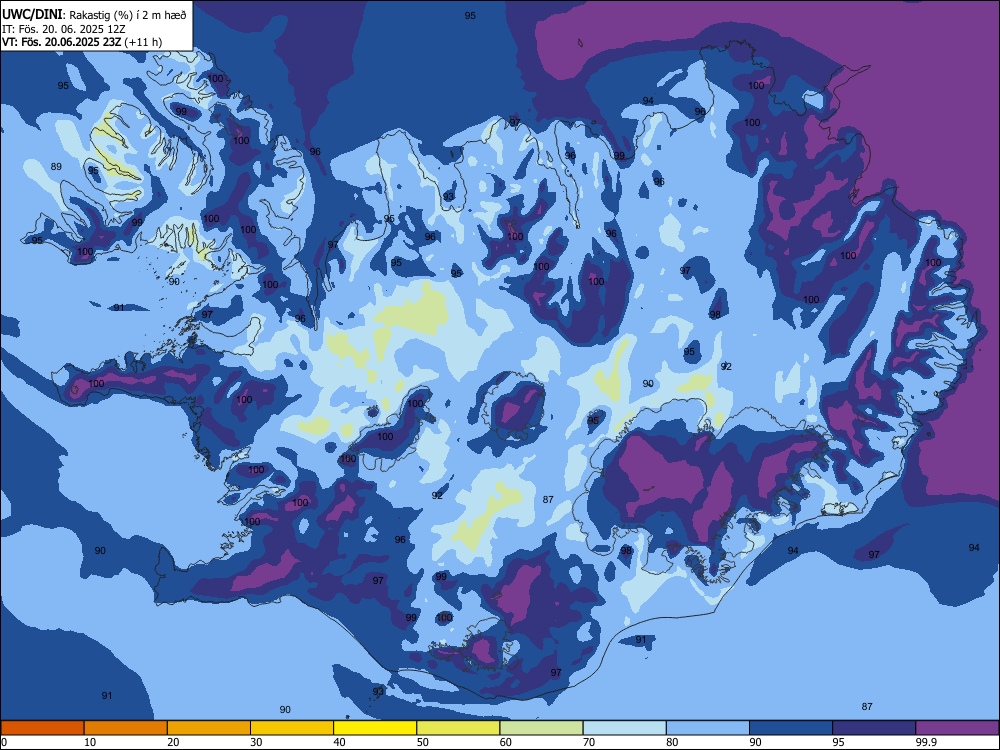Viewport: 1000px width, 750px height.
Task: Click legend tick label '60'
Action: [506, 742]
